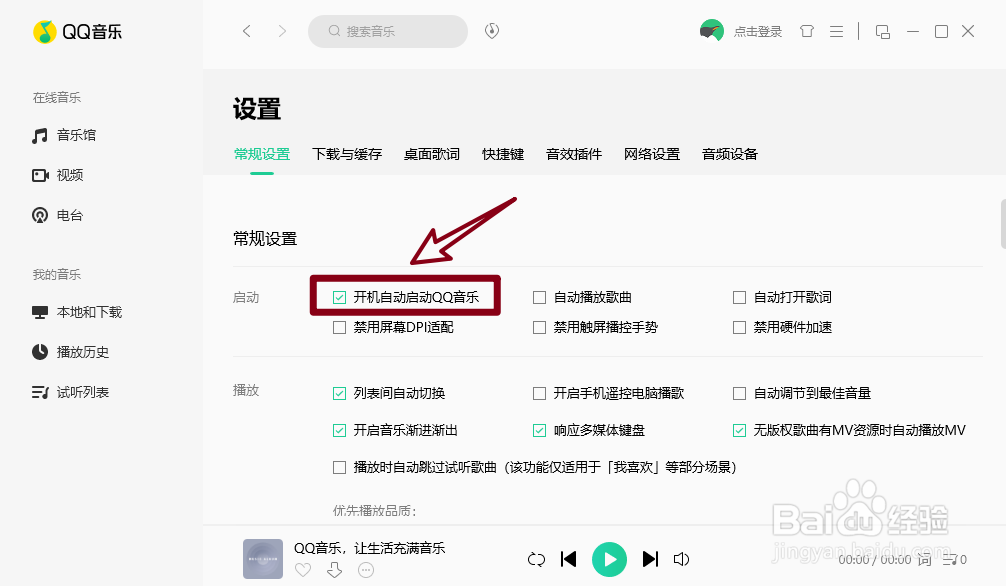Open 播放历史 in the sidebar
Image resolution: width=1006 pixels, height=586 pixels.
[x=71, y=352]
